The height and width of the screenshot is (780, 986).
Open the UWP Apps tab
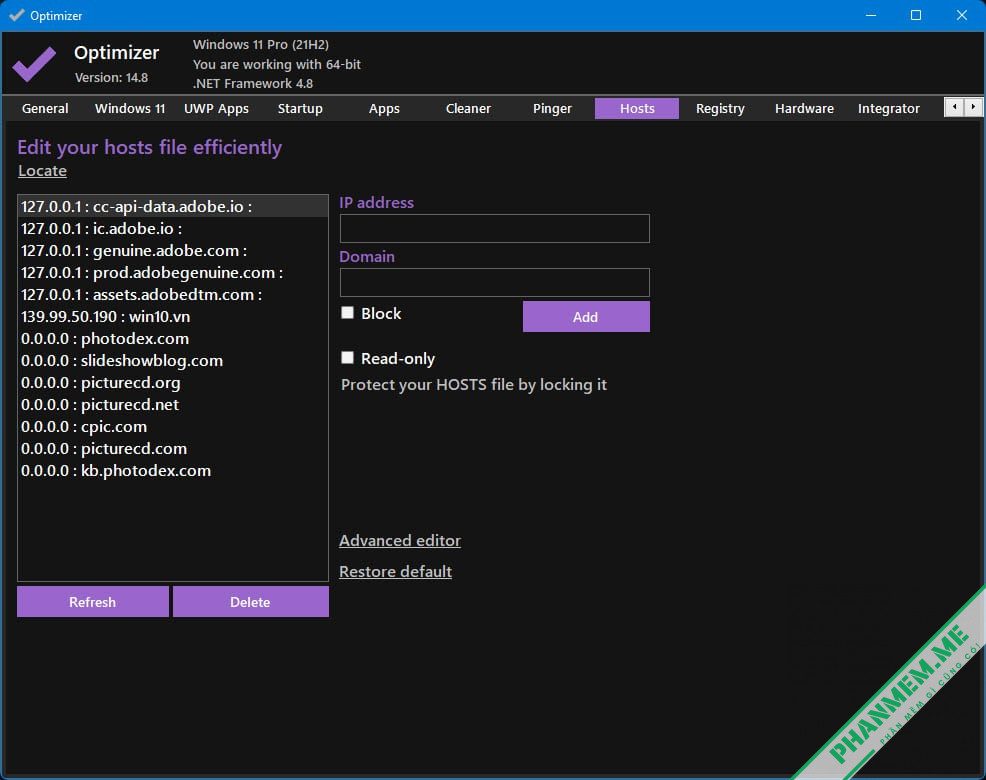(x=216, y=108)
